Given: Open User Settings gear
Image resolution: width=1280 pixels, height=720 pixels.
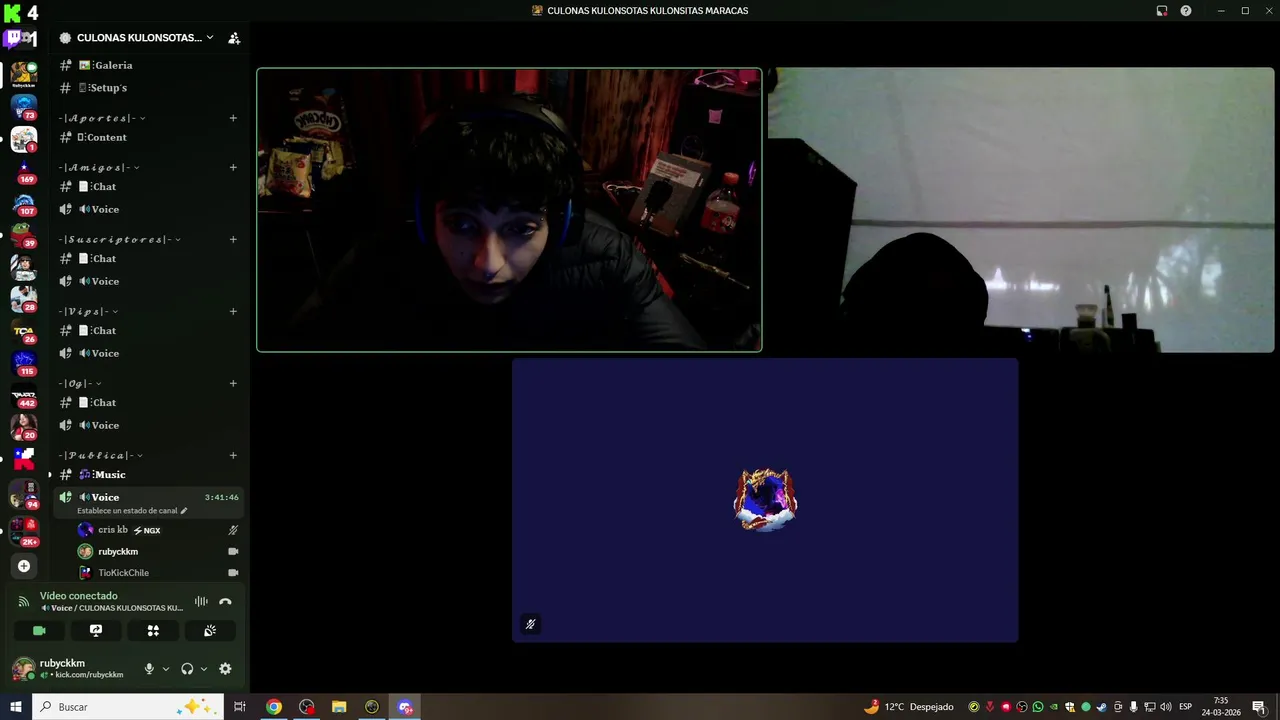Looking at the screenshot, I should pos(225,669).
